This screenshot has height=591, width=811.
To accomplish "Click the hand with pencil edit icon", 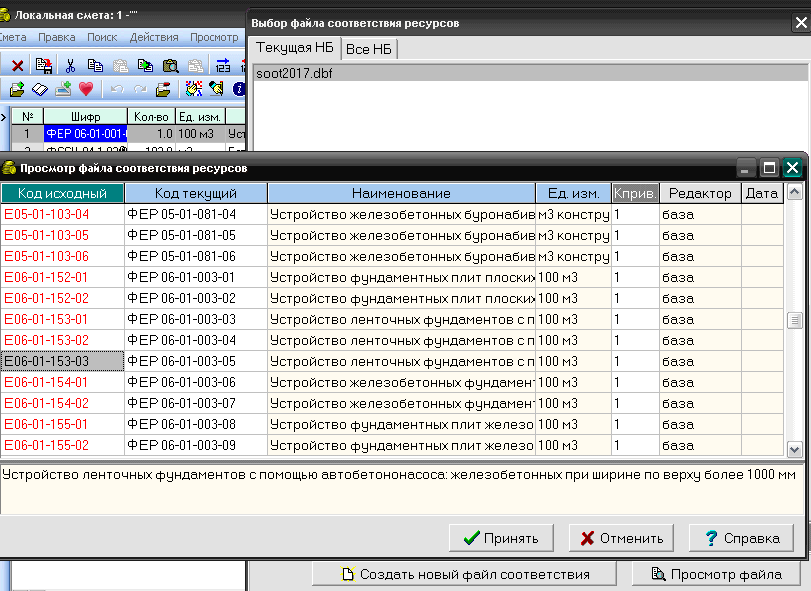I will point(216,89).
